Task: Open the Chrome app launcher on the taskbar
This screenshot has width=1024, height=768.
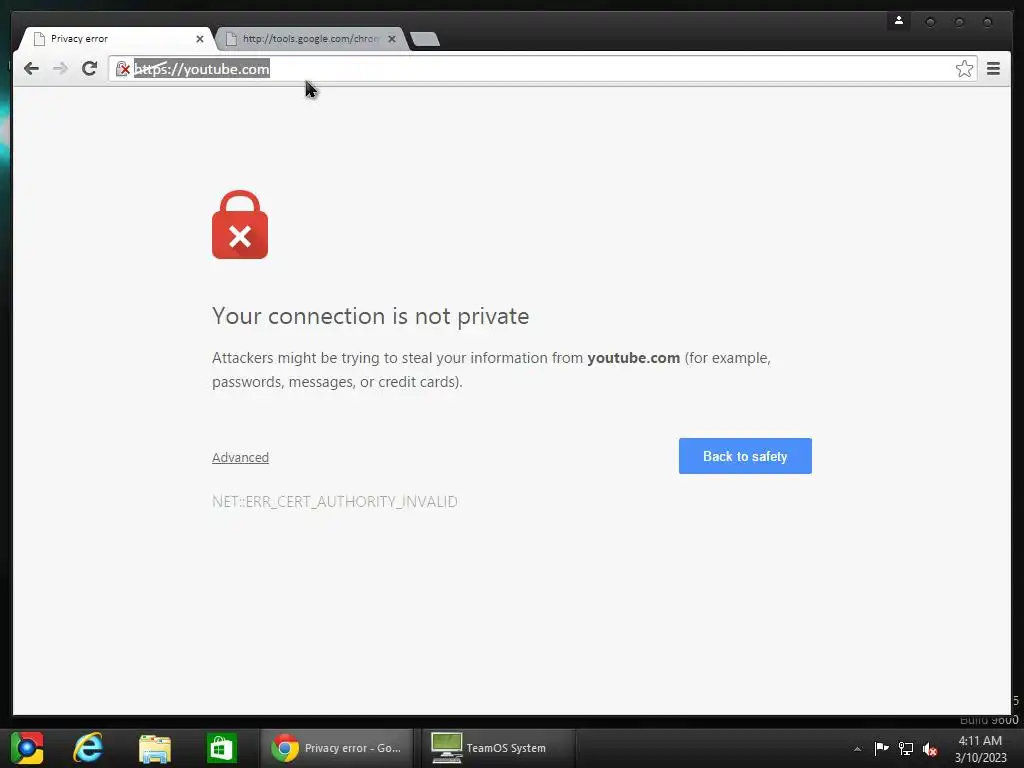Action: click(27, 748)
